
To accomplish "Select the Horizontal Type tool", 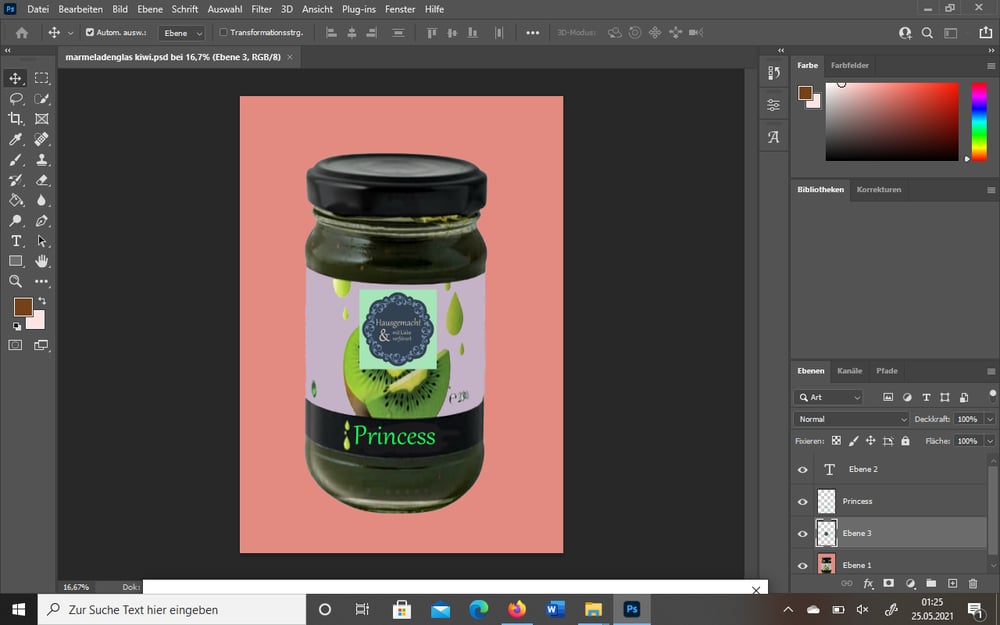I will point(15,241).
